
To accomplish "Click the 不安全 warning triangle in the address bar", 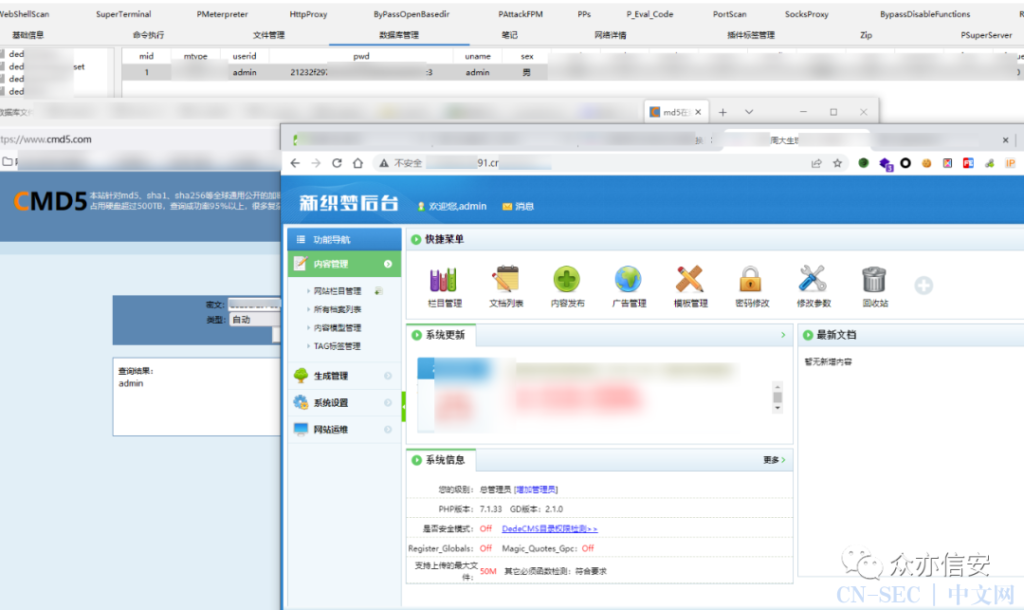I will (384, 163).
